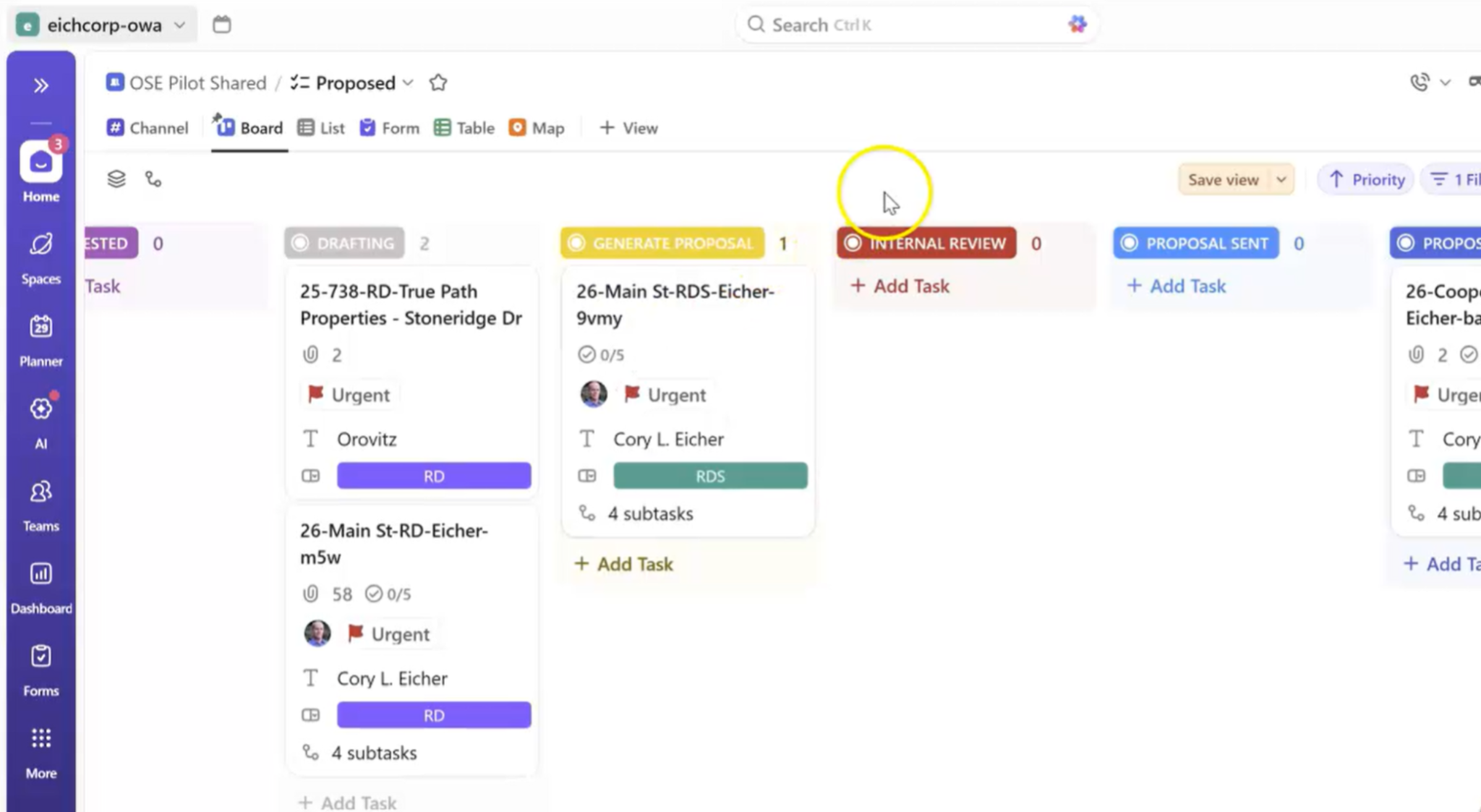Click the 0/5 checklist on m5w card
The image size is (1481, 812).
point(388,594)
